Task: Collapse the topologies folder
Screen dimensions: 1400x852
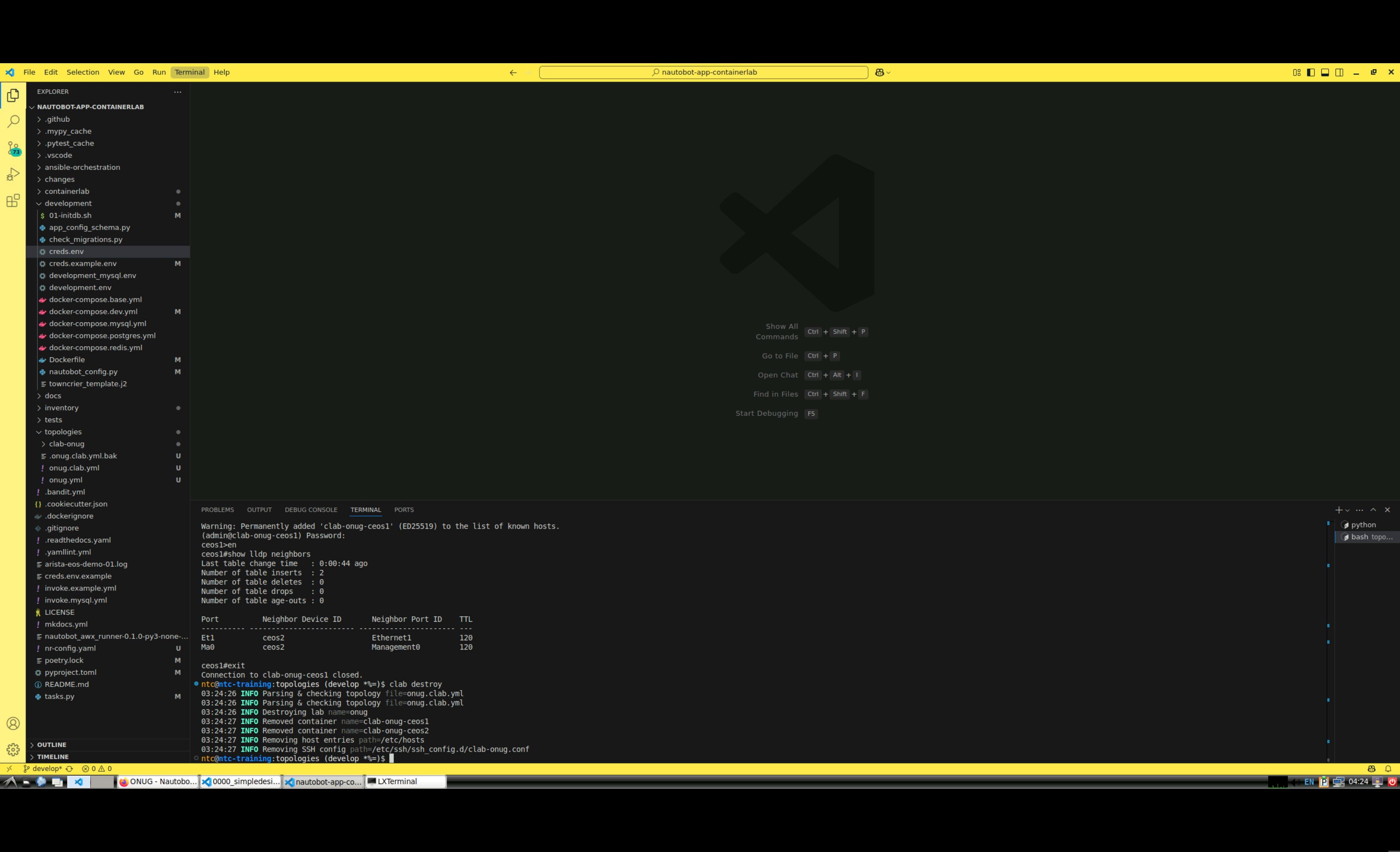Action: 63,432
